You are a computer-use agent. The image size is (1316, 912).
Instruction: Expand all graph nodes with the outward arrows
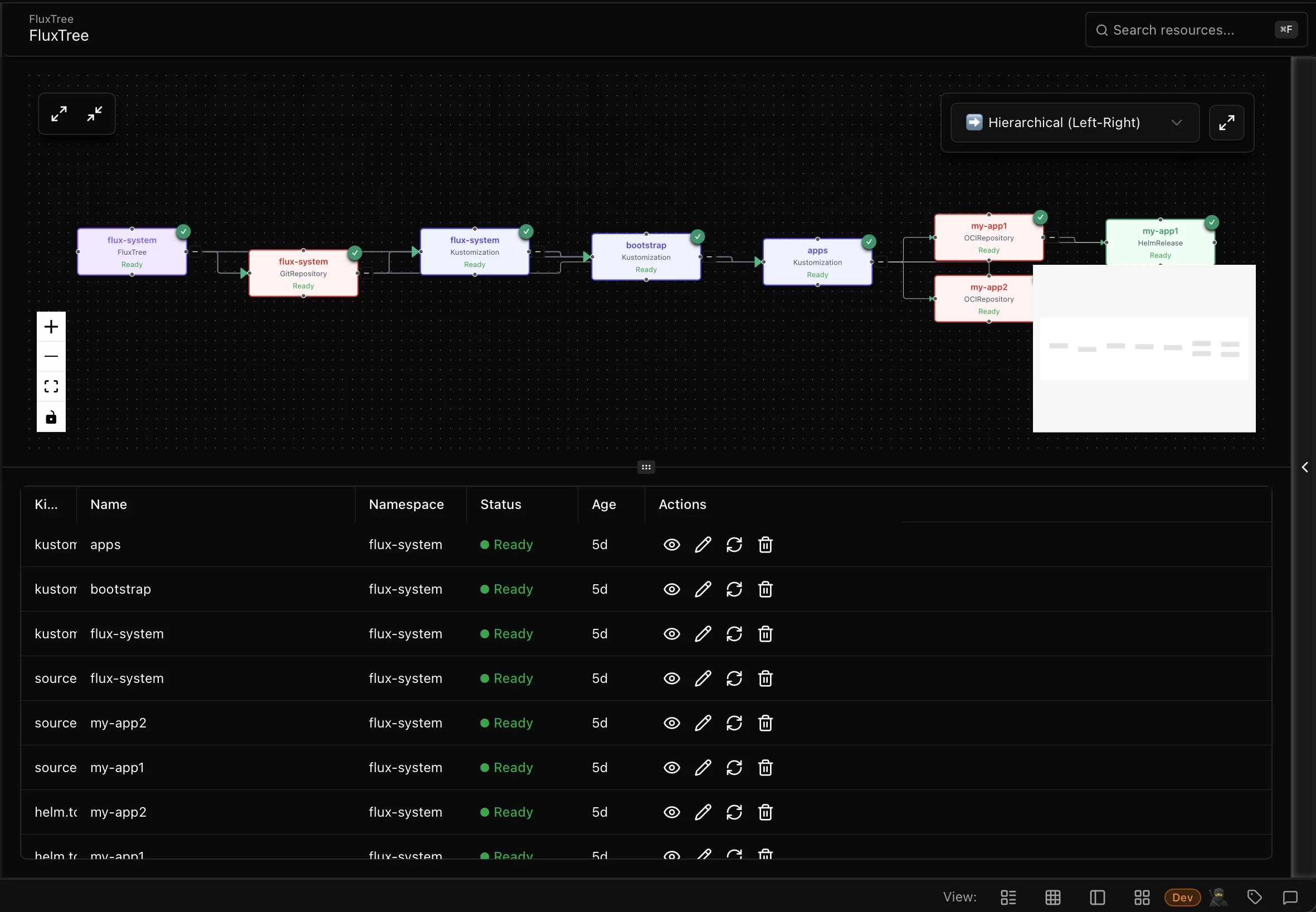(60, 113)
